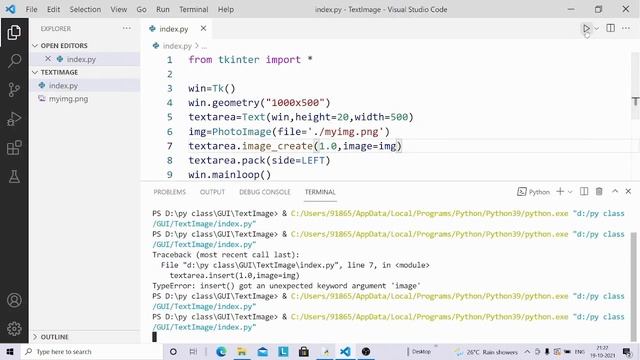This screenshot has height=360, width=640.
Task: Split the editor right
Action: pyautogui.click(x=611, y=28)
